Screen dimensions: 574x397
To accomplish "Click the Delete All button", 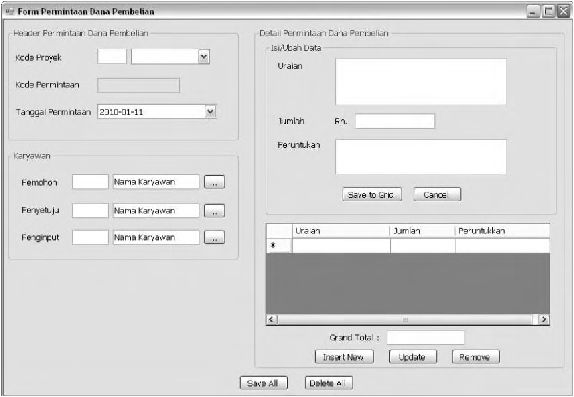I will 329,383.
